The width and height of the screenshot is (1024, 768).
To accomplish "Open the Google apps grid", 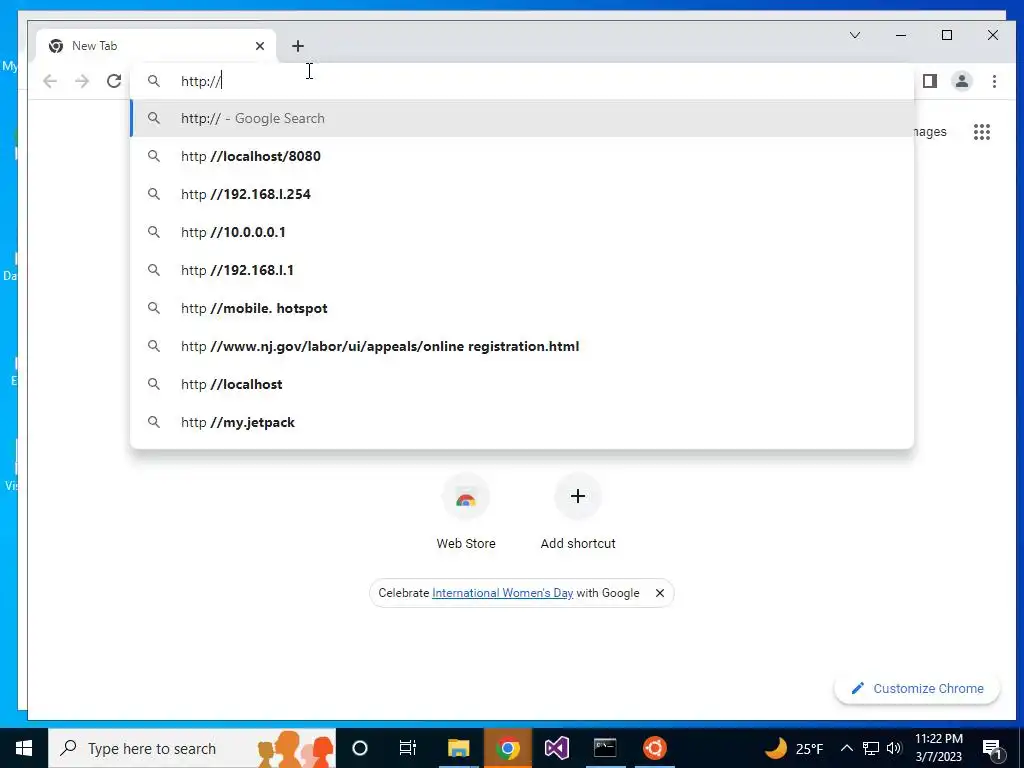I will [982, 132].
